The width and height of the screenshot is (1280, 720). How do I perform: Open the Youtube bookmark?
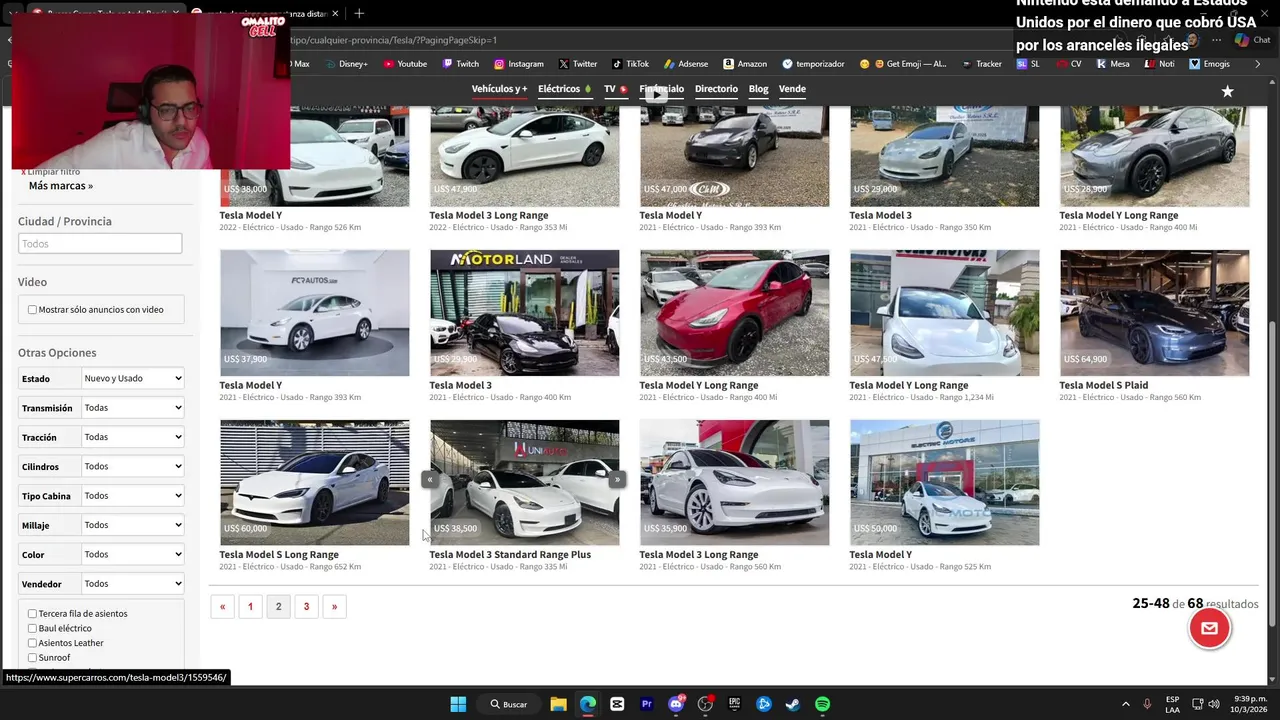coord(405,64)
